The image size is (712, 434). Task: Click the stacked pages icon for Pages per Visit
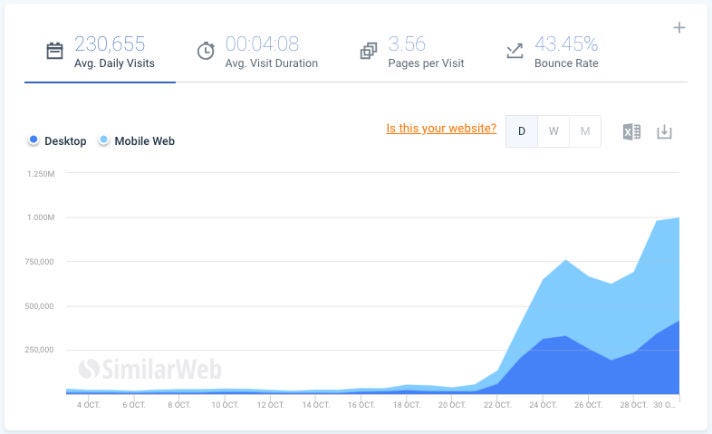(369, 51)
